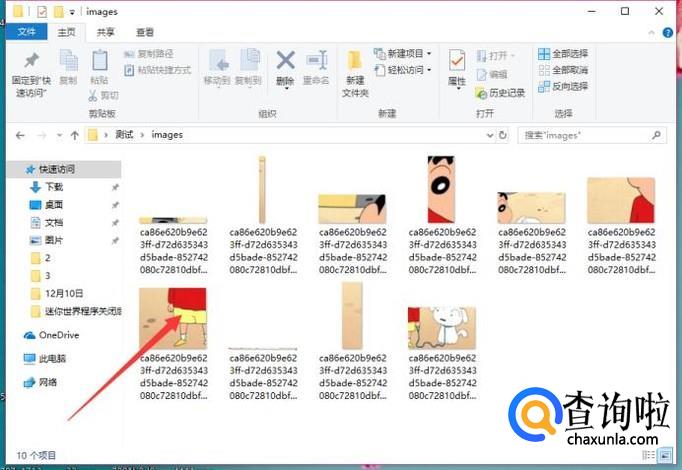682x470 pixels.
Task: Select the tall thin beige strip thumbnail in first row
Action: [x=262, y=190]
